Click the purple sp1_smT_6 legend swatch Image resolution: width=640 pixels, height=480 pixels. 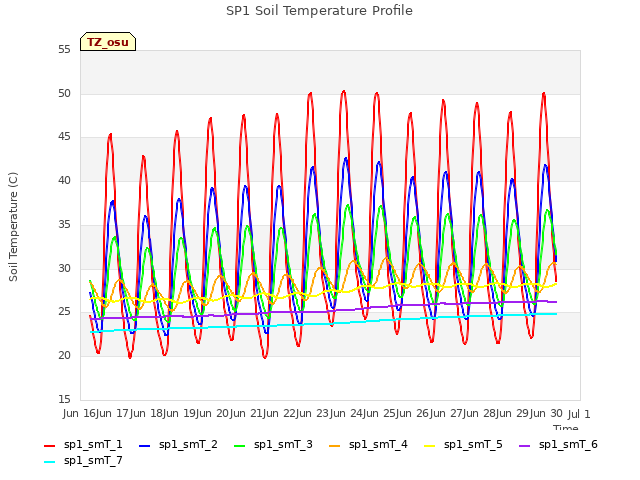pos(524,446)
